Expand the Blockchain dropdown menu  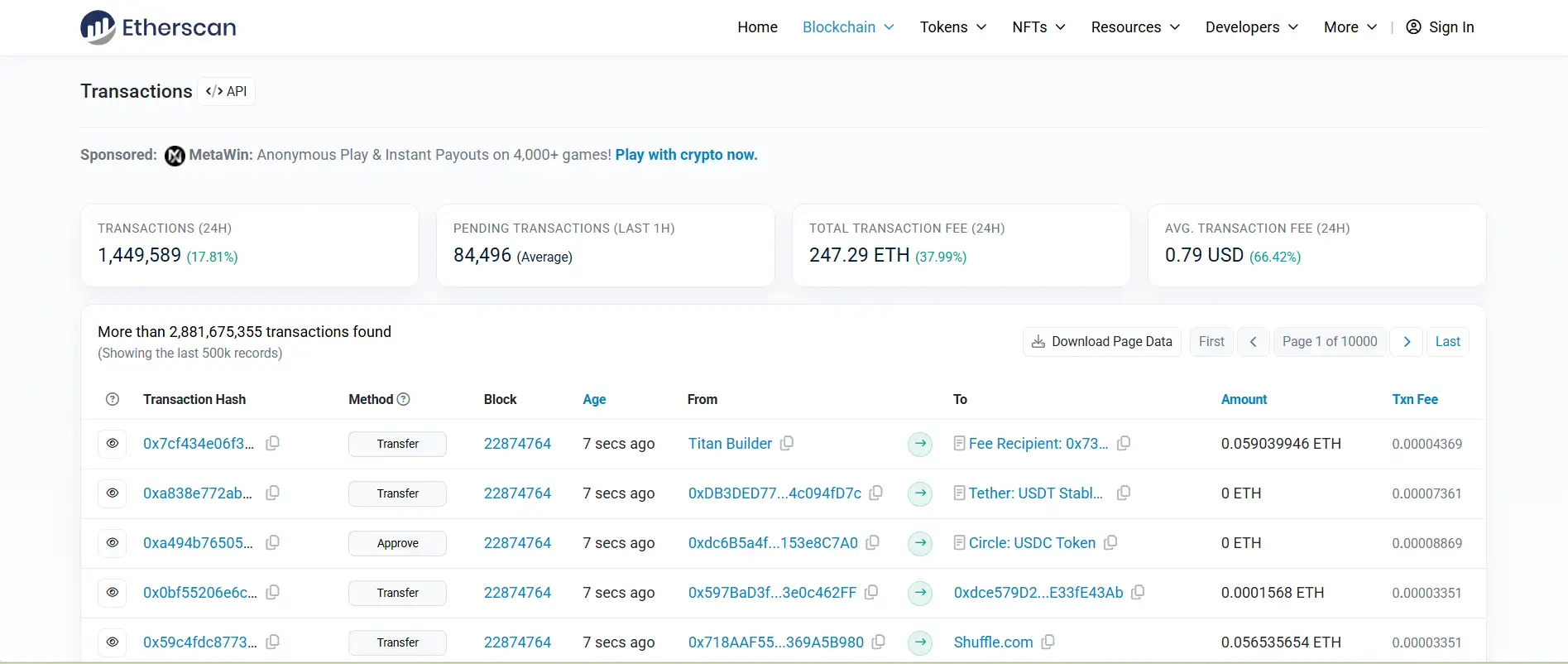coord(848,27)
